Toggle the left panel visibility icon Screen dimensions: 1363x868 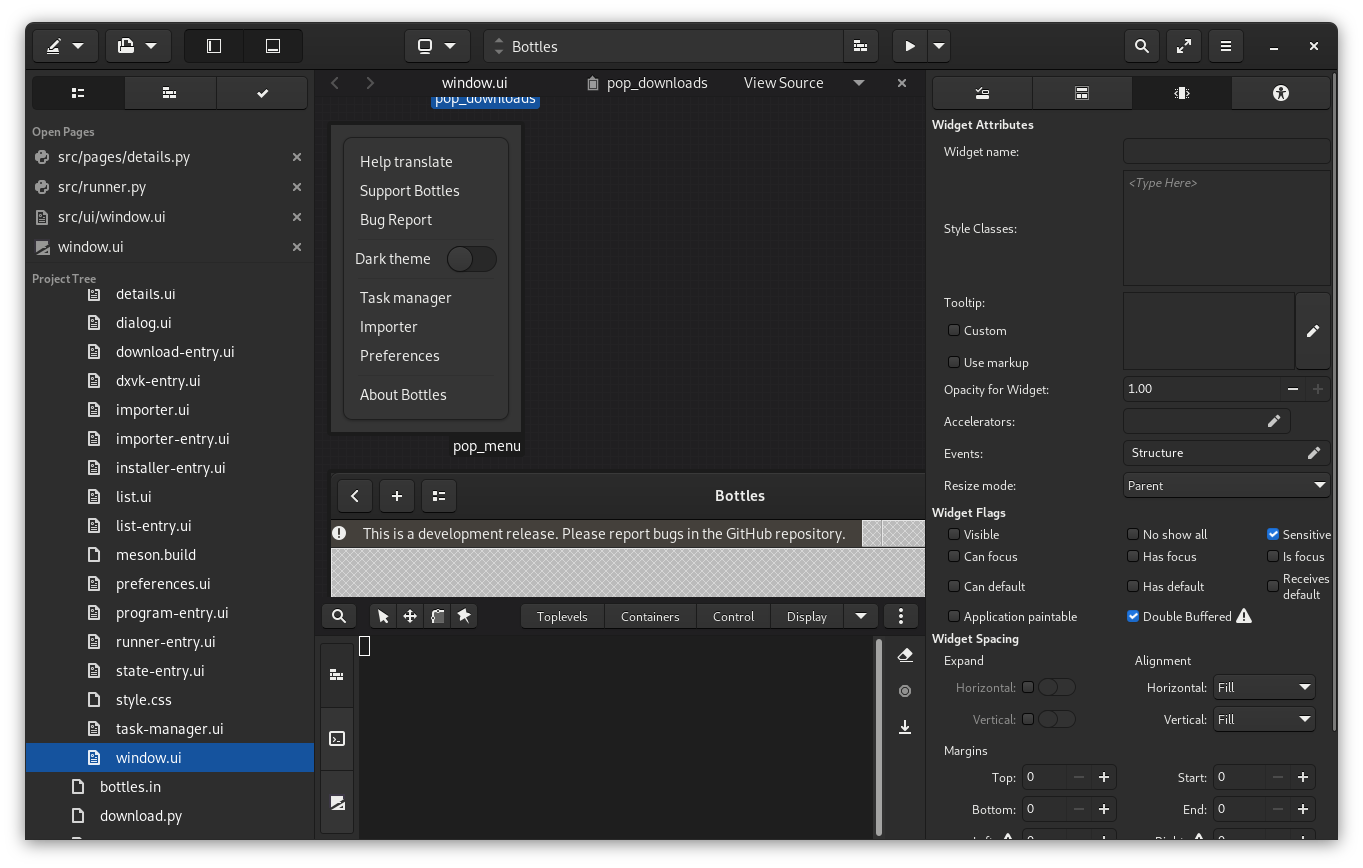[x=214, y=46]
